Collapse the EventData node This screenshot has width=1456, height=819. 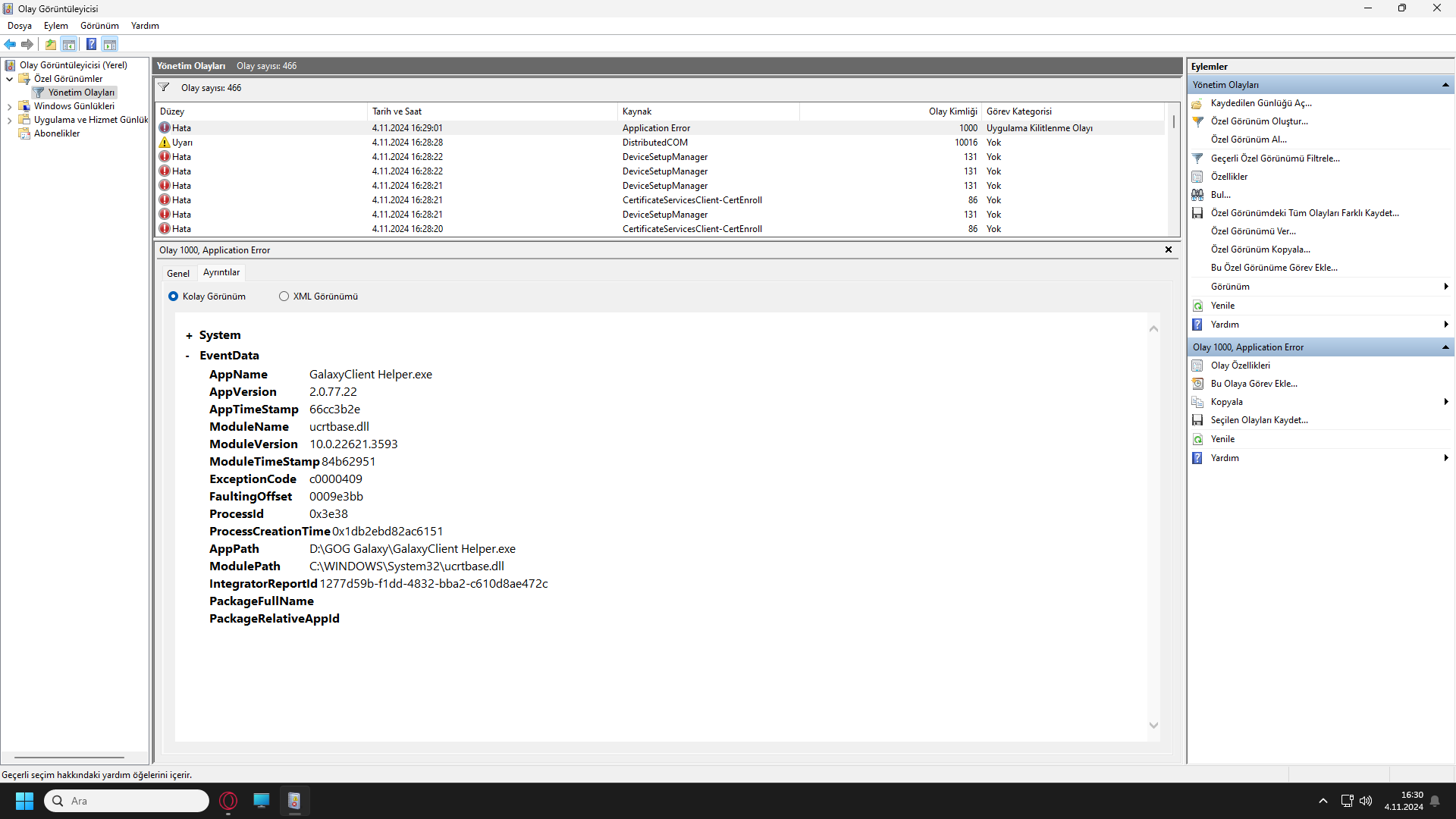click(188, 356)
